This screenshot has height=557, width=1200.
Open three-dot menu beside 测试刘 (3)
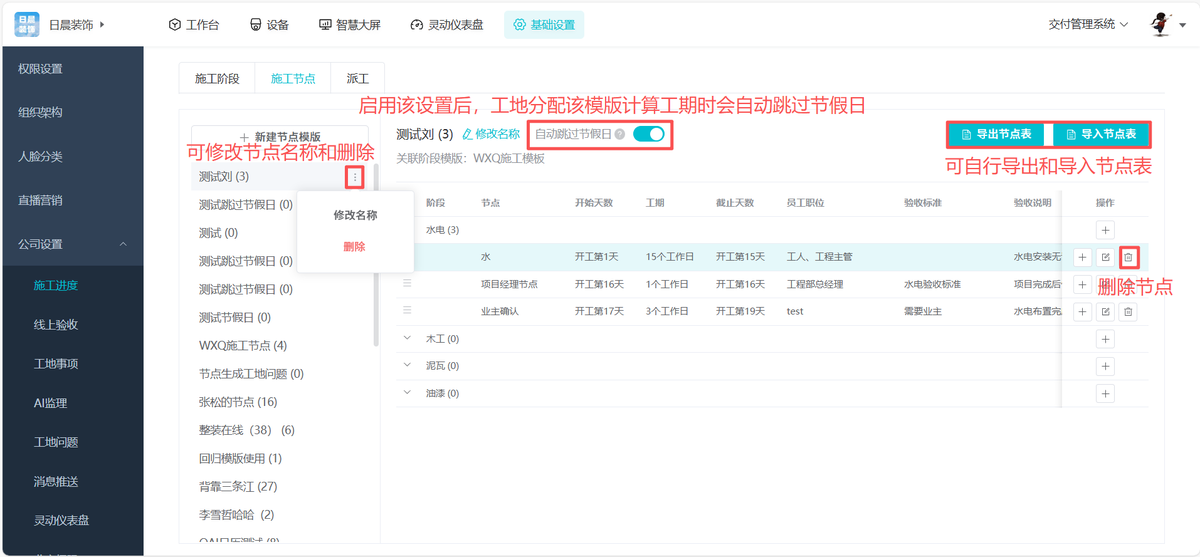pos(354,177)
